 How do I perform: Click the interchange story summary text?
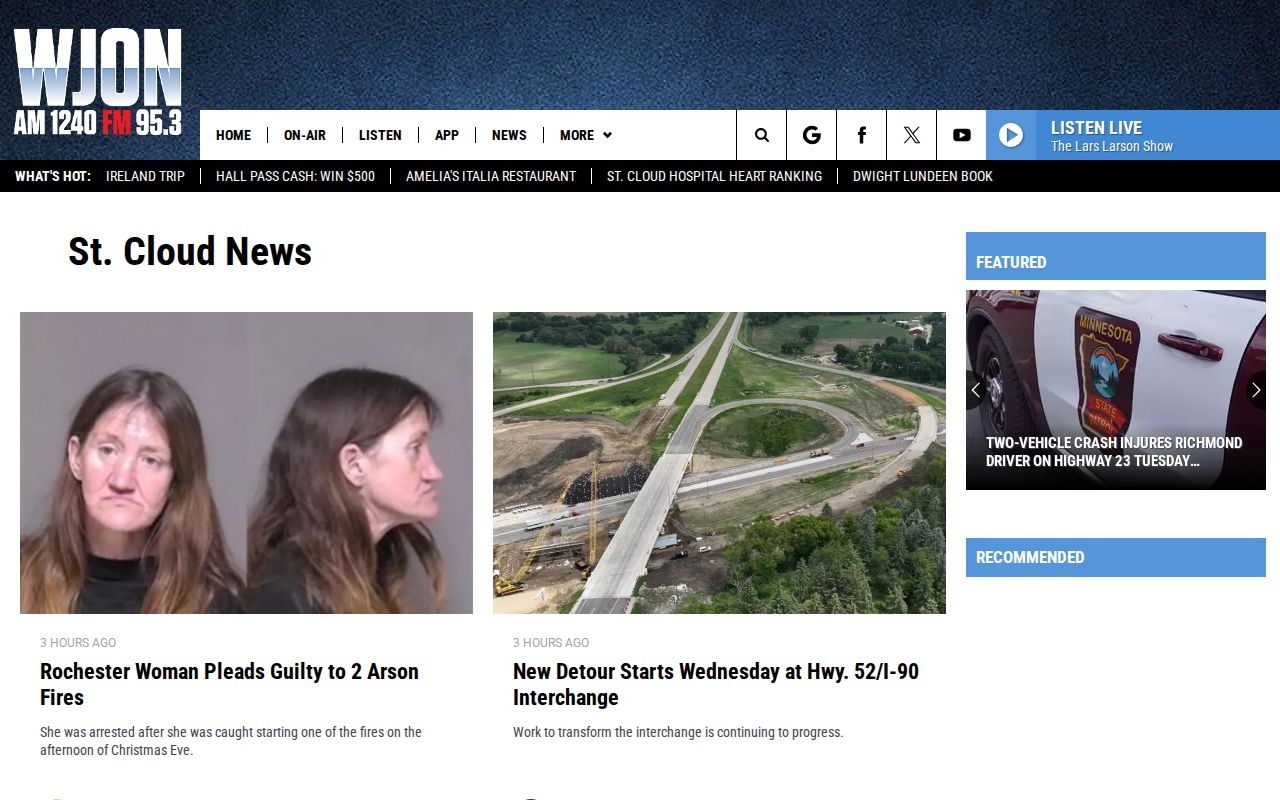coord(678,732)
